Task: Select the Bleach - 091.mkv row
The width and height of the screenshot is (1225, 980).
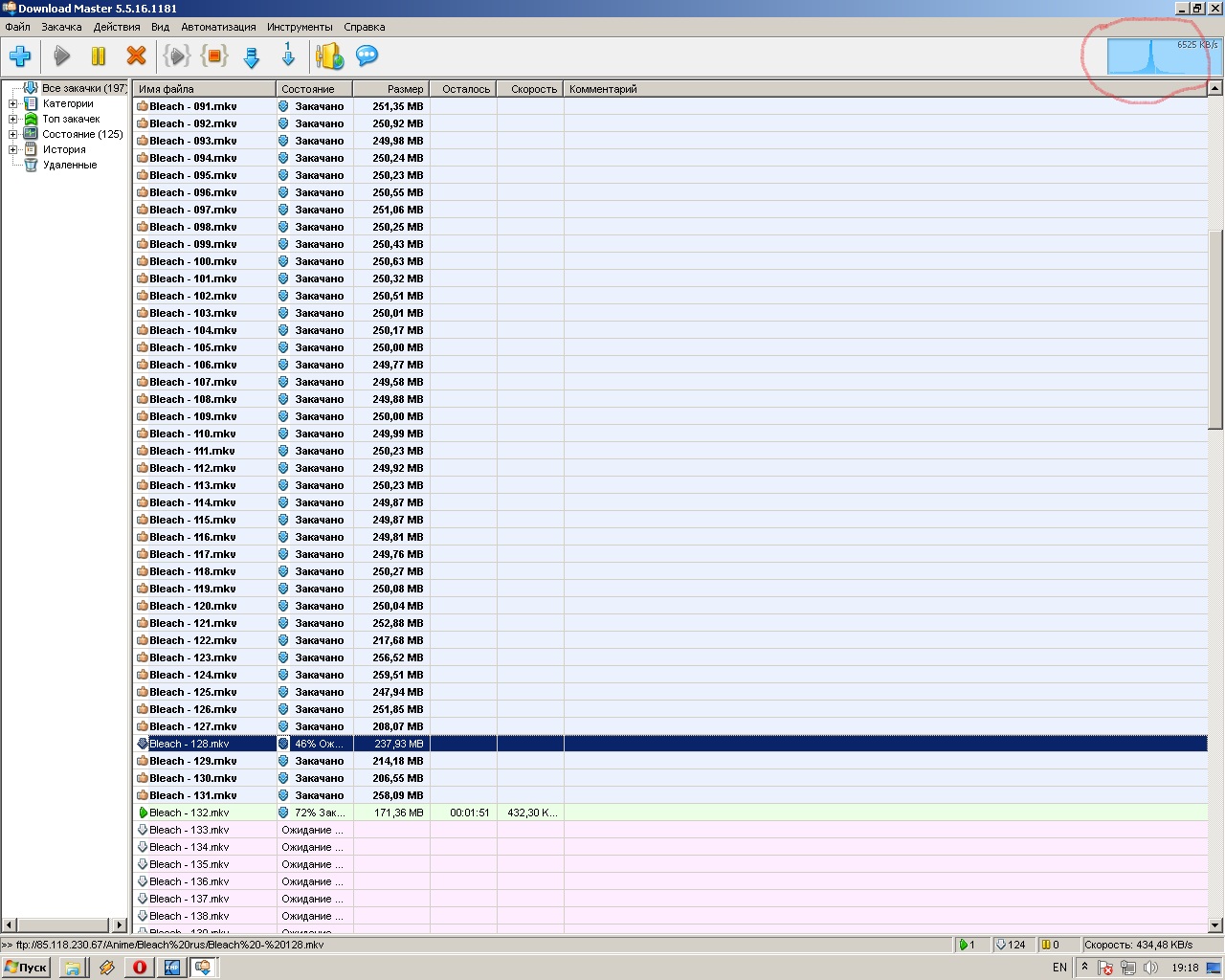Action: [x=670, y=106]
